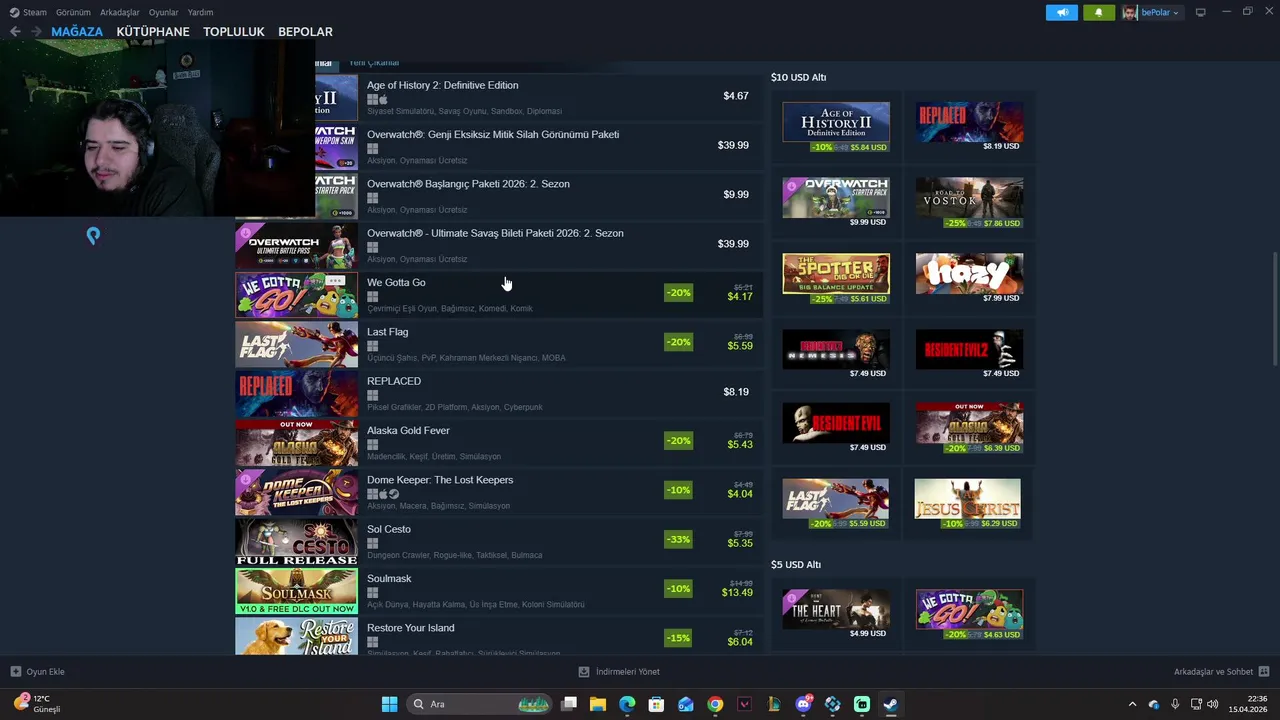1280x720 pixels.
Task: Open the Arkadaşlar menu
Action: click(120, 12)
